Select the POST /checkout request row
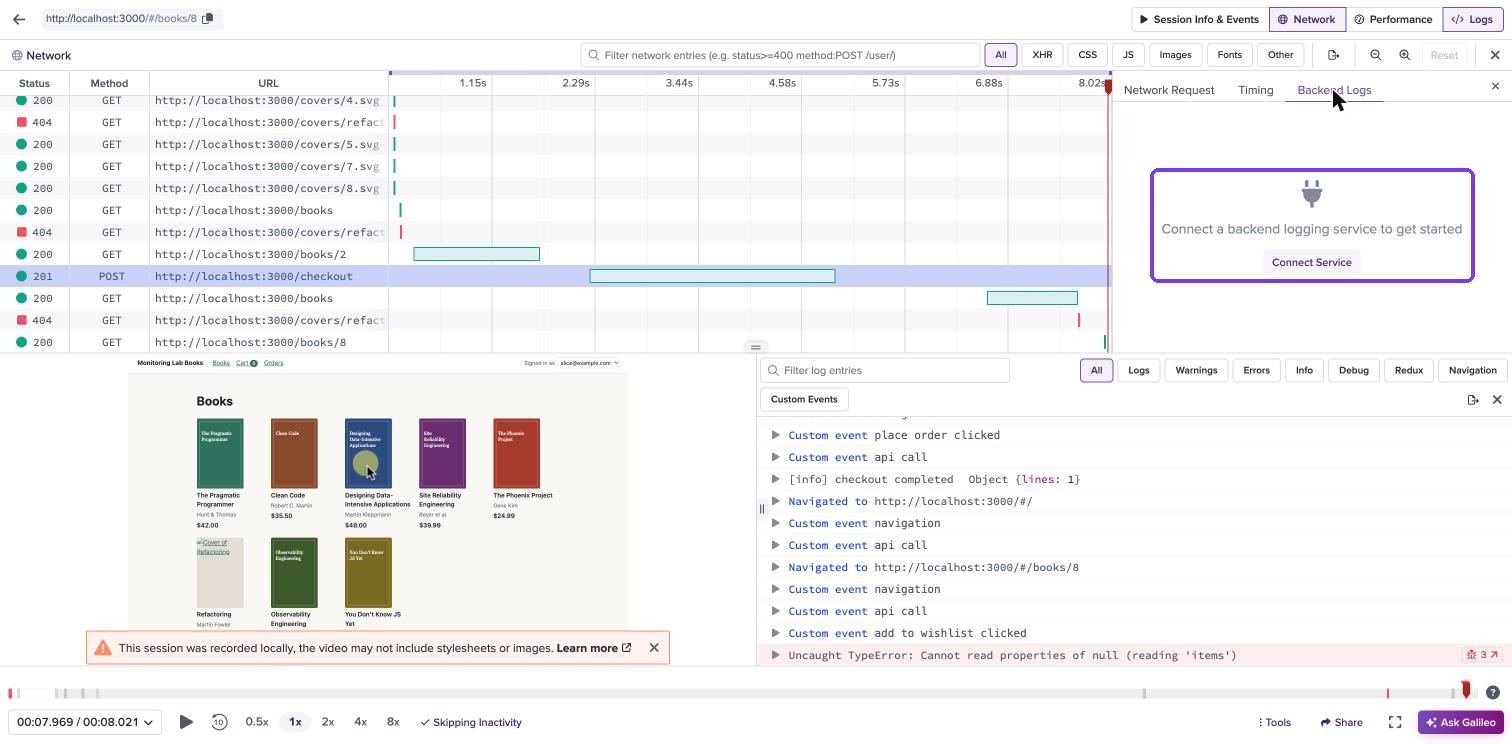 (x=555, y=276)
